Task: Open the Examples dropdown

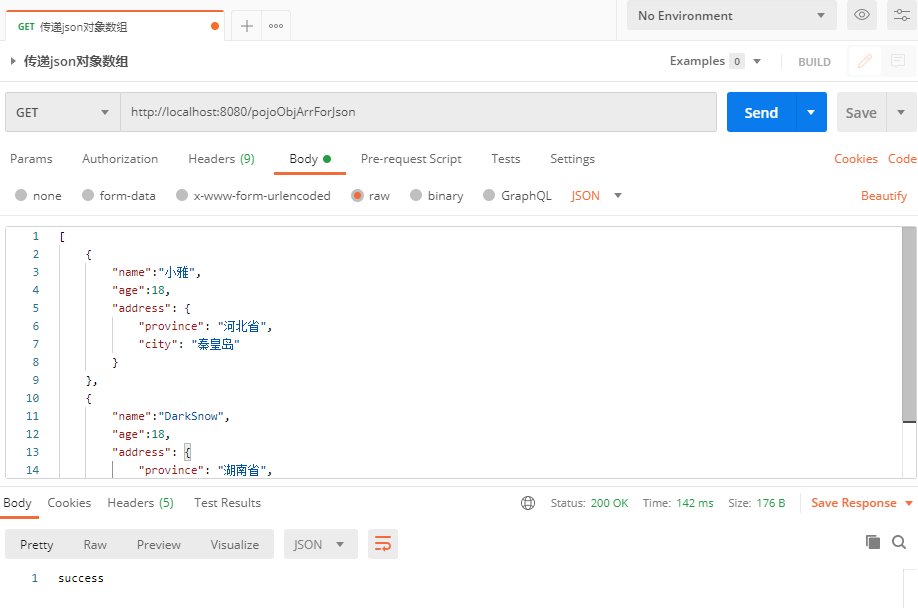Action: click(x=715, y=61)
